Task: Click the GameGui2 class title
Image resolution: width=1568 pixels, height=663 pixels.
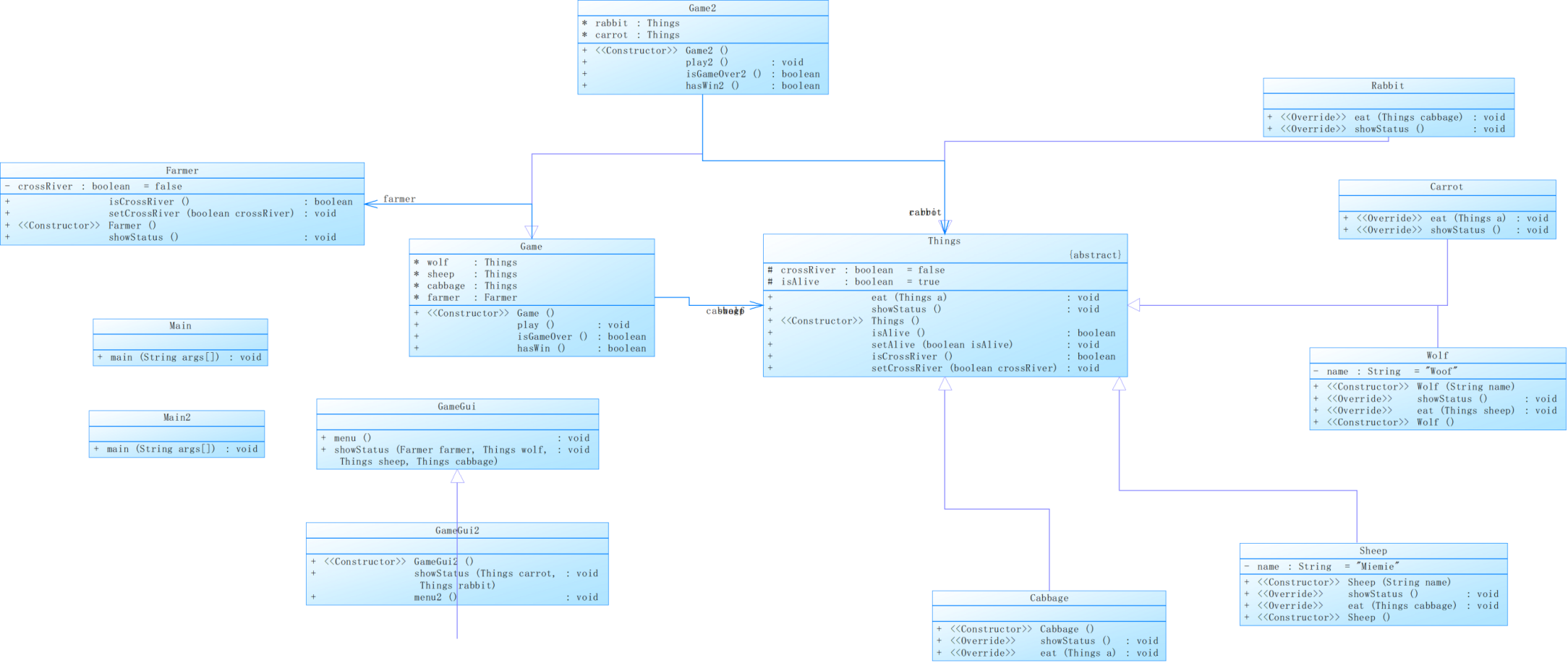Action: [457, 531]
